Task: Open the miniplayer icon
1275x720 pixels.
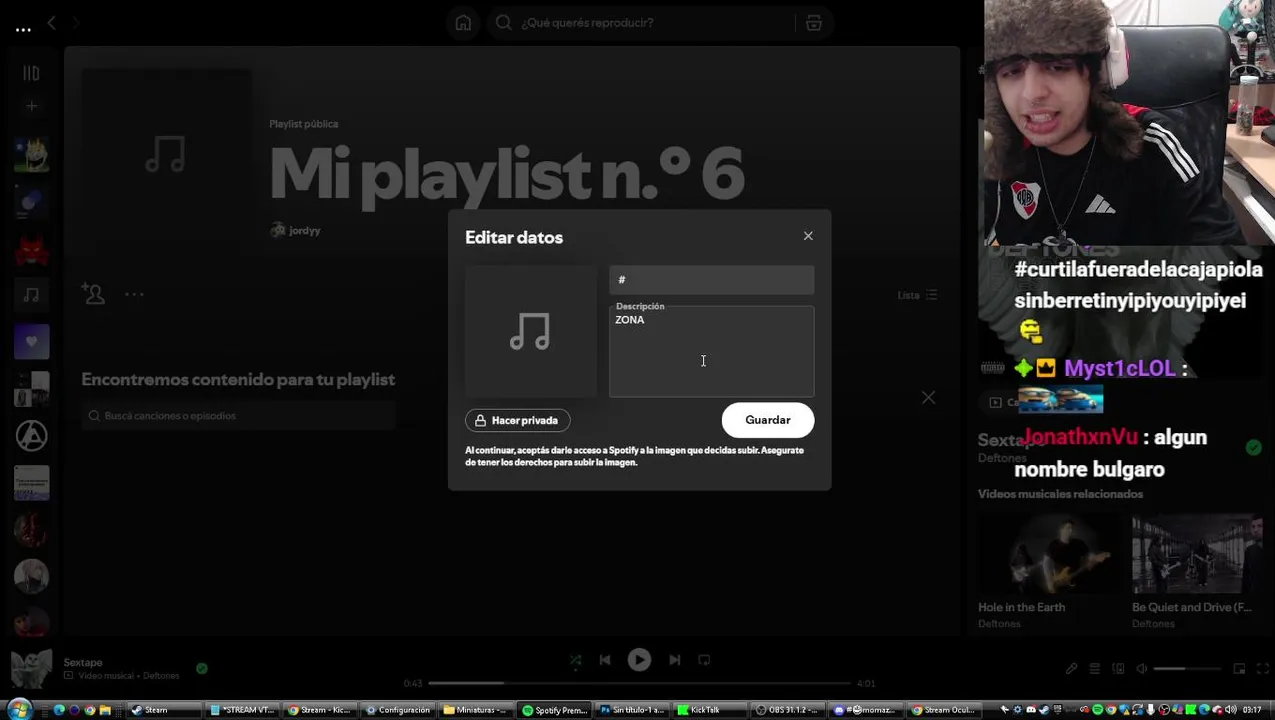Action: [x=1239, y=668]
